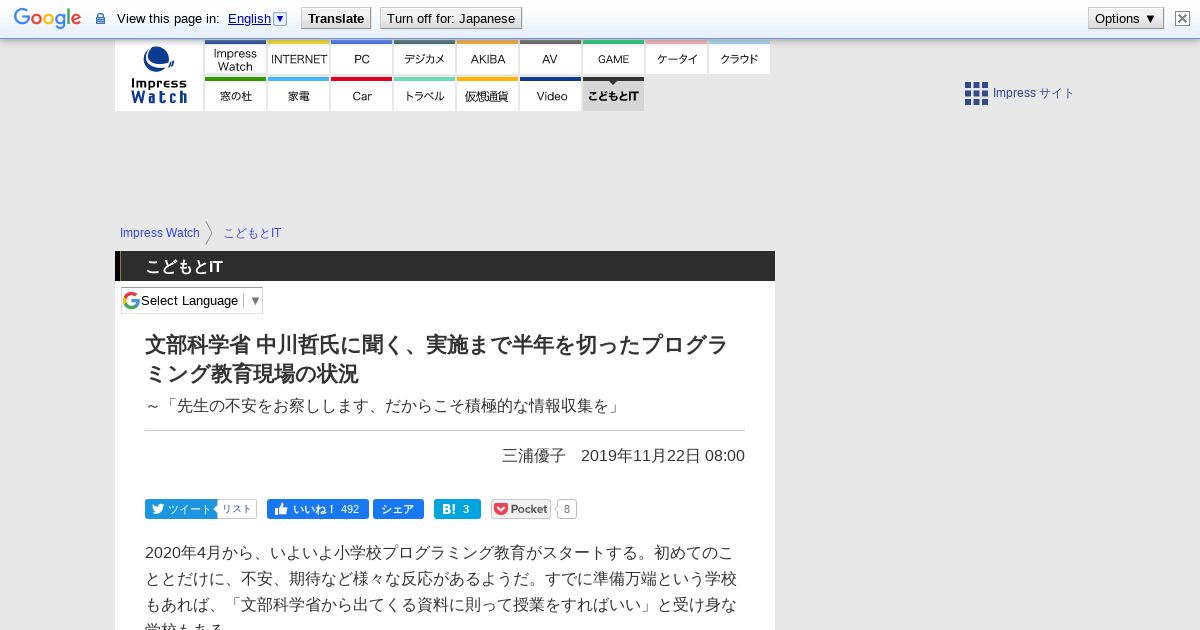Click the date 2019年11月22日 08:00
Screen dimensions: 1200x630
(x=663, y=456)
